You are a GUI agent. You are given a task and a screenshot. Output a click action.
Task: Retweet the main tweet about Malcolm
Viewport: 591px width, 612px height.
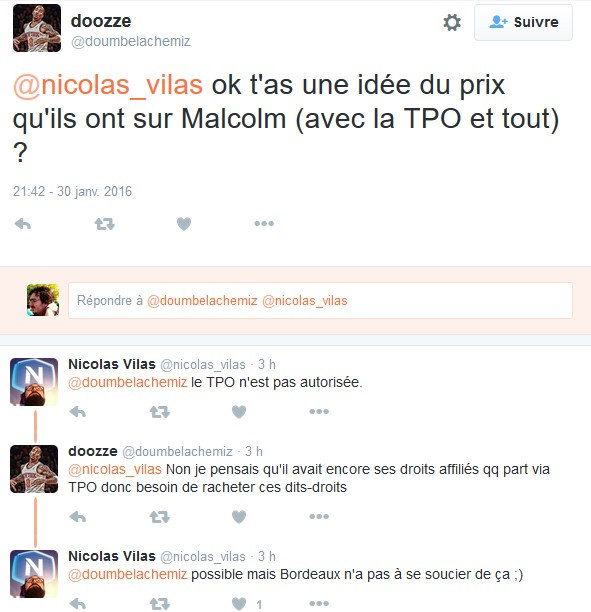click(x=105, y=224)
